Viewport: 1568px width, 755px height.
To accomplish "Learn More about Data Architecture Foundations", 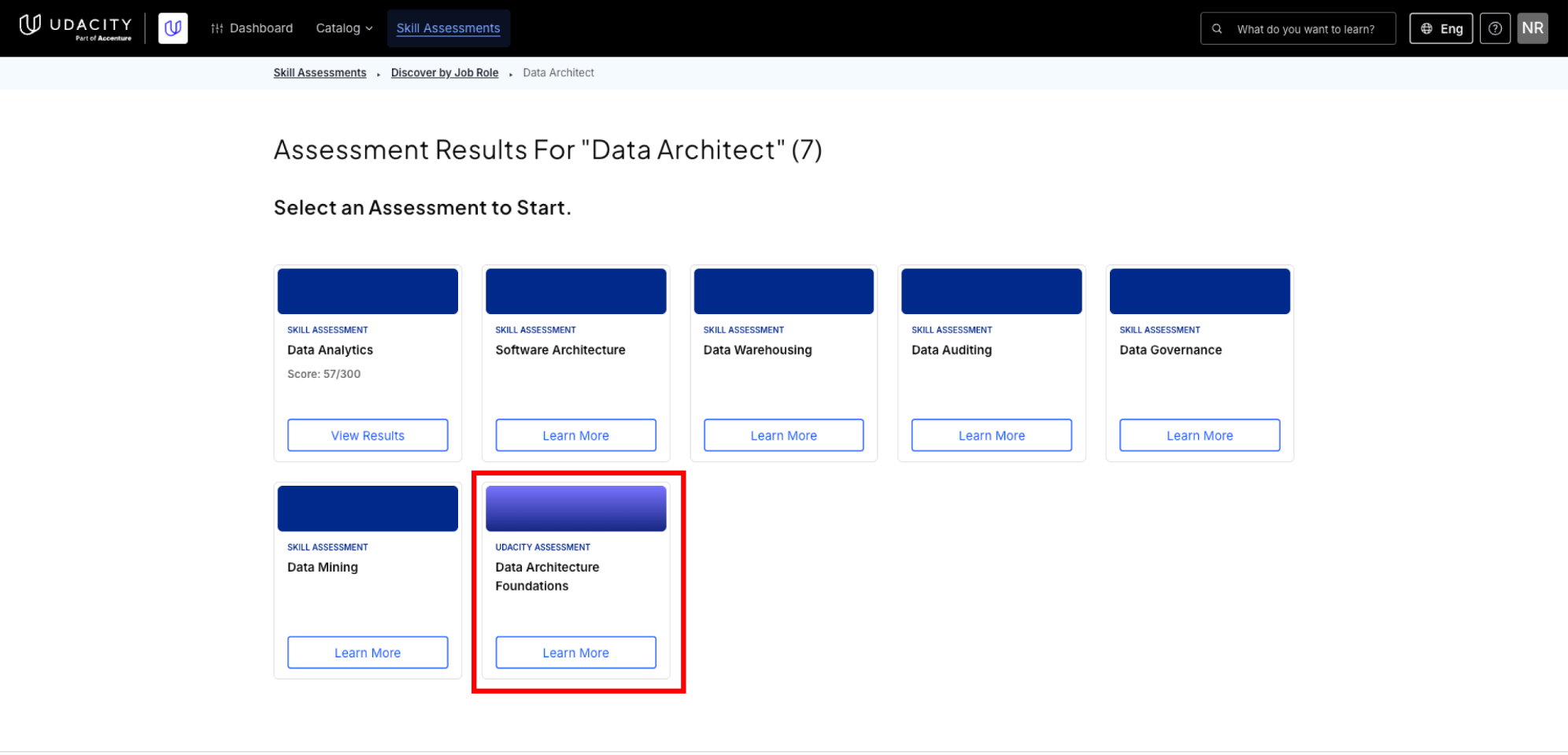I will point(575,653).
